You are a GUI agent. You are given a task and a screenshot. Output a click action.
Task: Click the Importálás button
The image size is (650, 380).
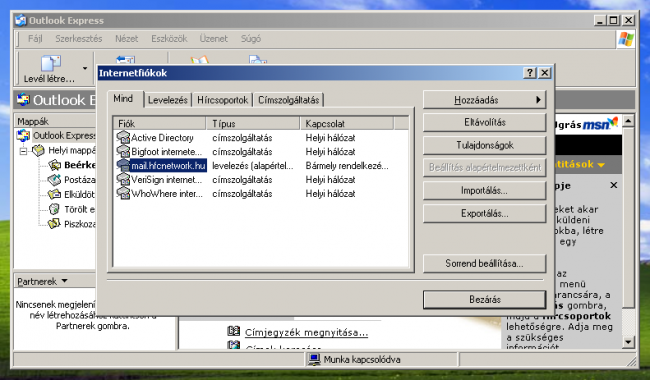[484, 191]
